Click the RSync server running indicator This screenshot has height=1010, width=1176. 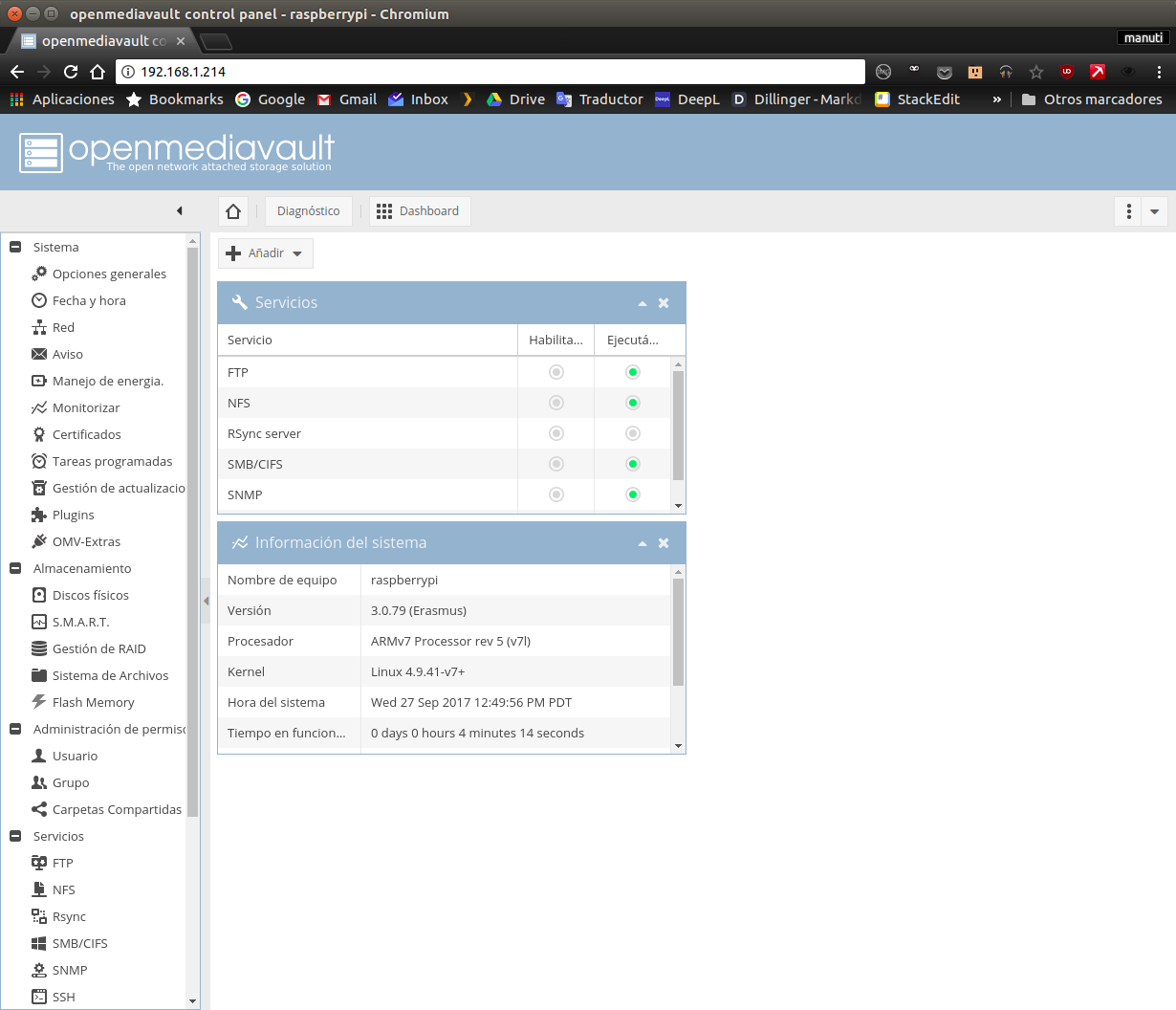point(633,433)
